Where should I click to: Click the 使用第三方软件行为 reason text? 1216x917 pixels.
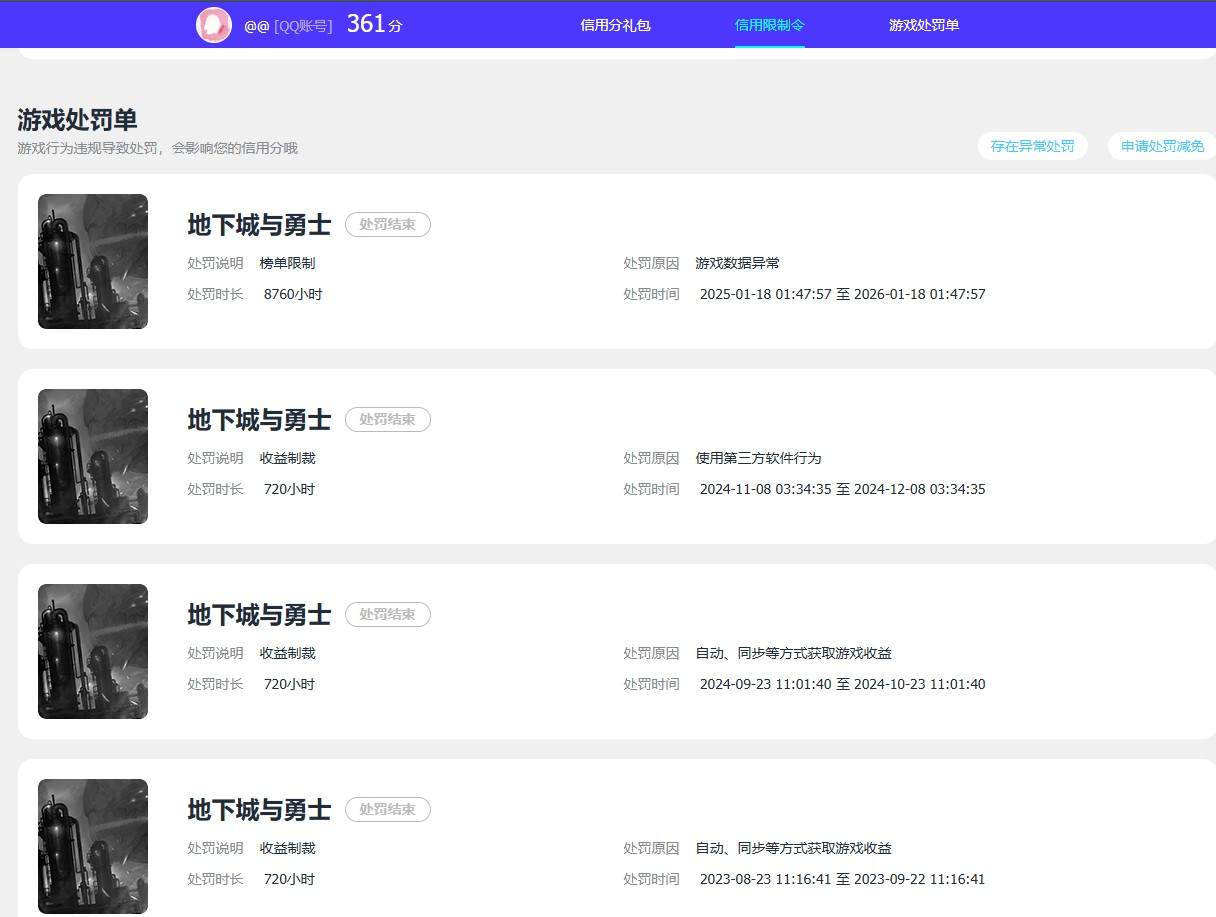click(759, 458)
